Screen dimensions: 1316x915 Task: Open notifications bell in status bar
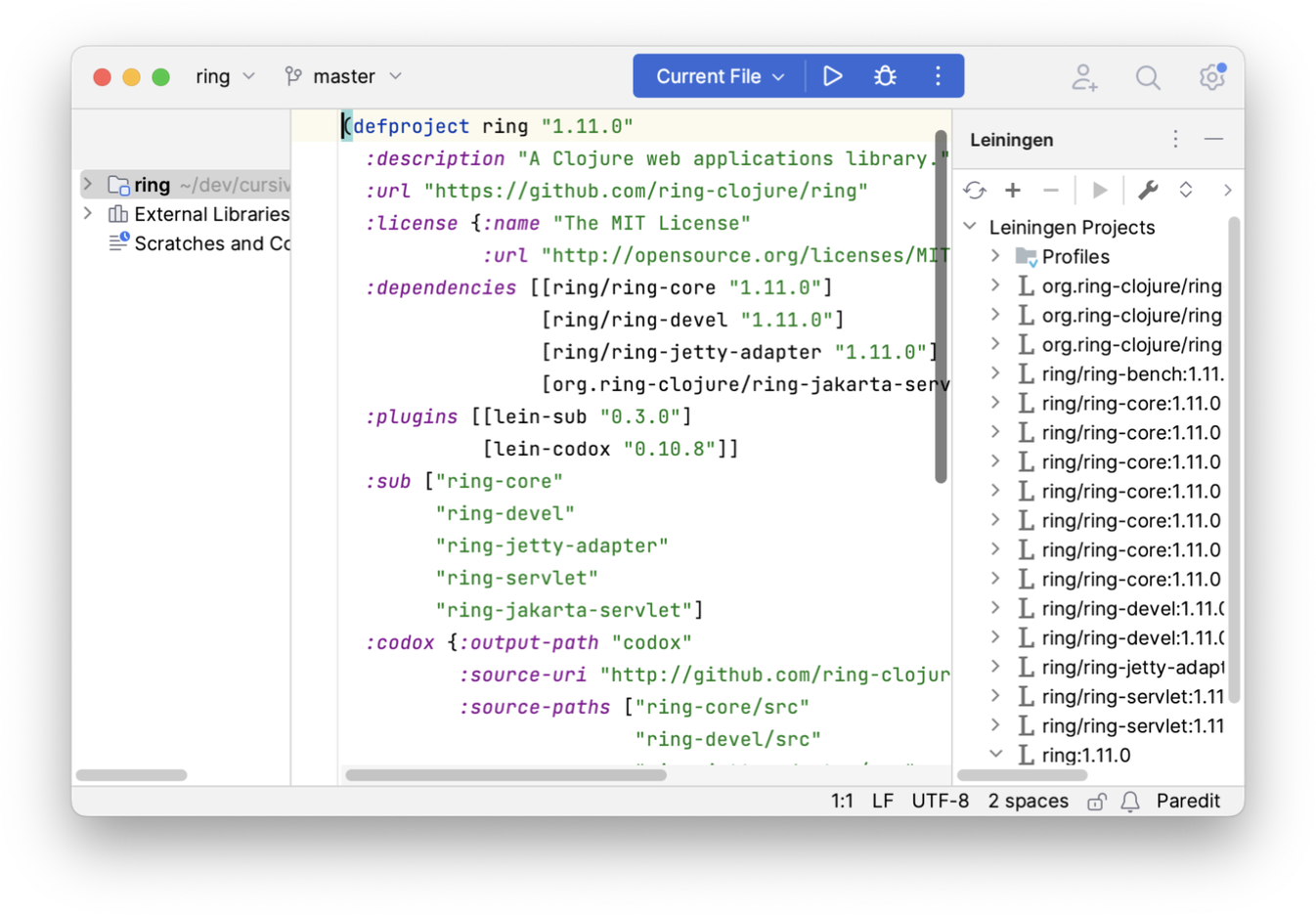coord(1130,802)
